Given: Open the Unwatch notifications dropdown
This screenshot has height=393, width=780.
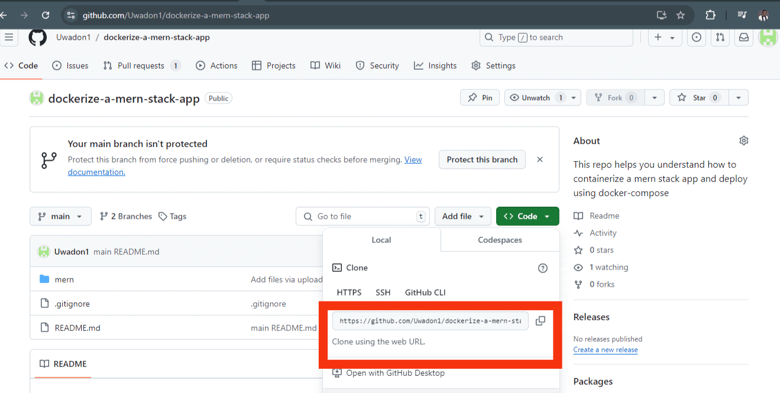Looking at the screenshot, I should (542, 98).
